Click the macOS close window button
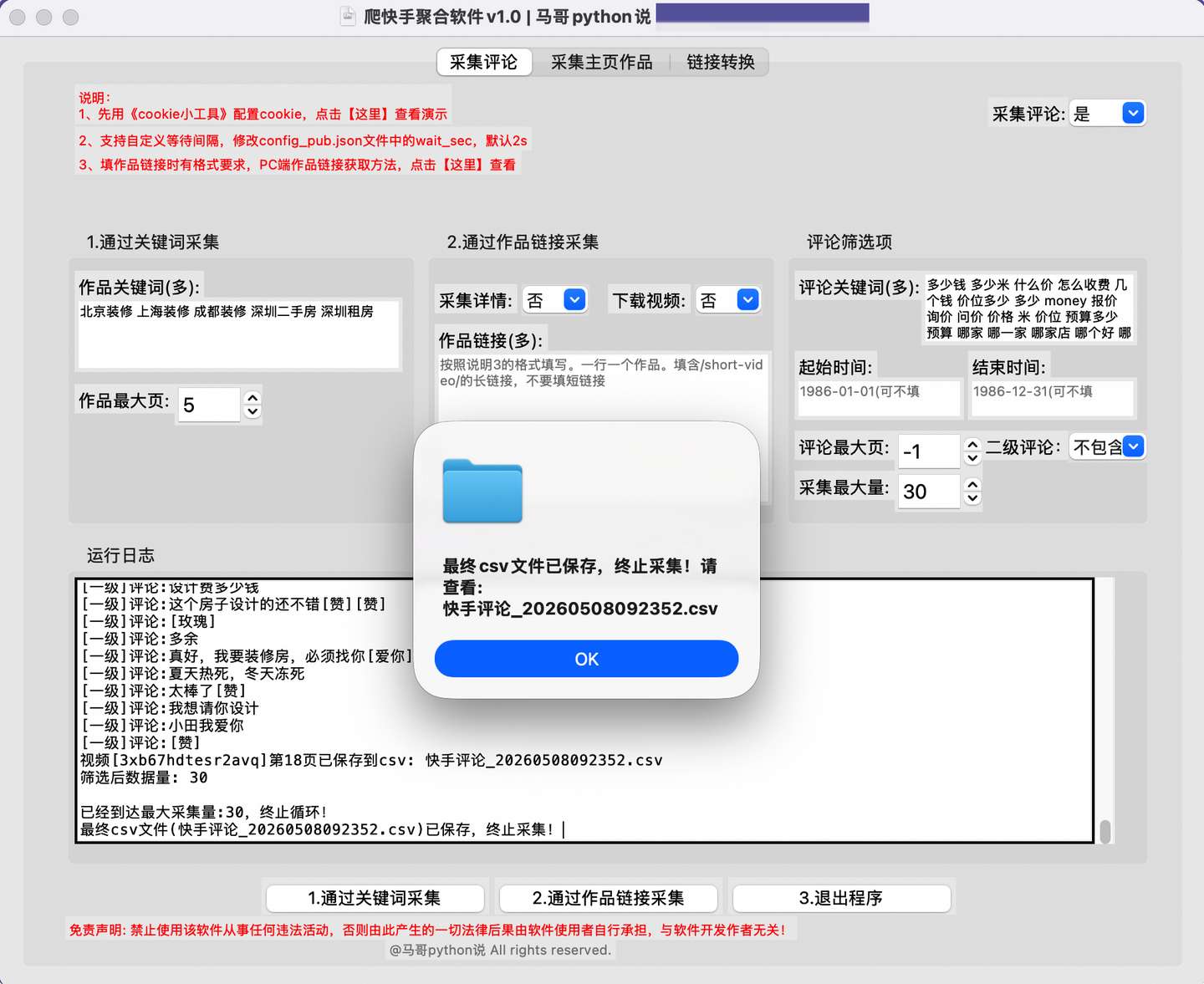This screenshot has height=984, width=1204. [18, 17]
